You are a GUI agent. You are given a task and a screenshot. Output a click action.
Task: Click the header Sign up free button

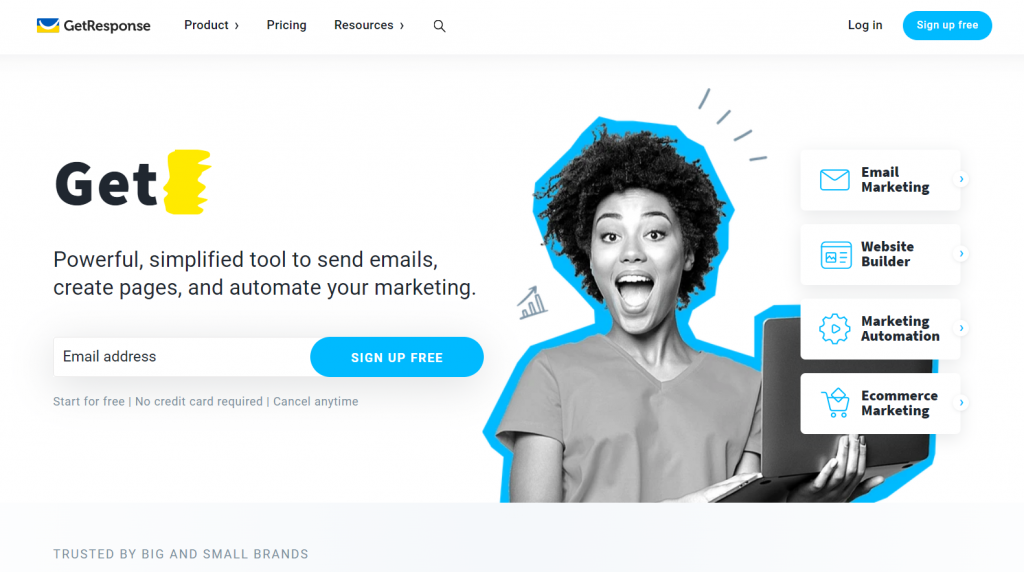tap(947, 25)
